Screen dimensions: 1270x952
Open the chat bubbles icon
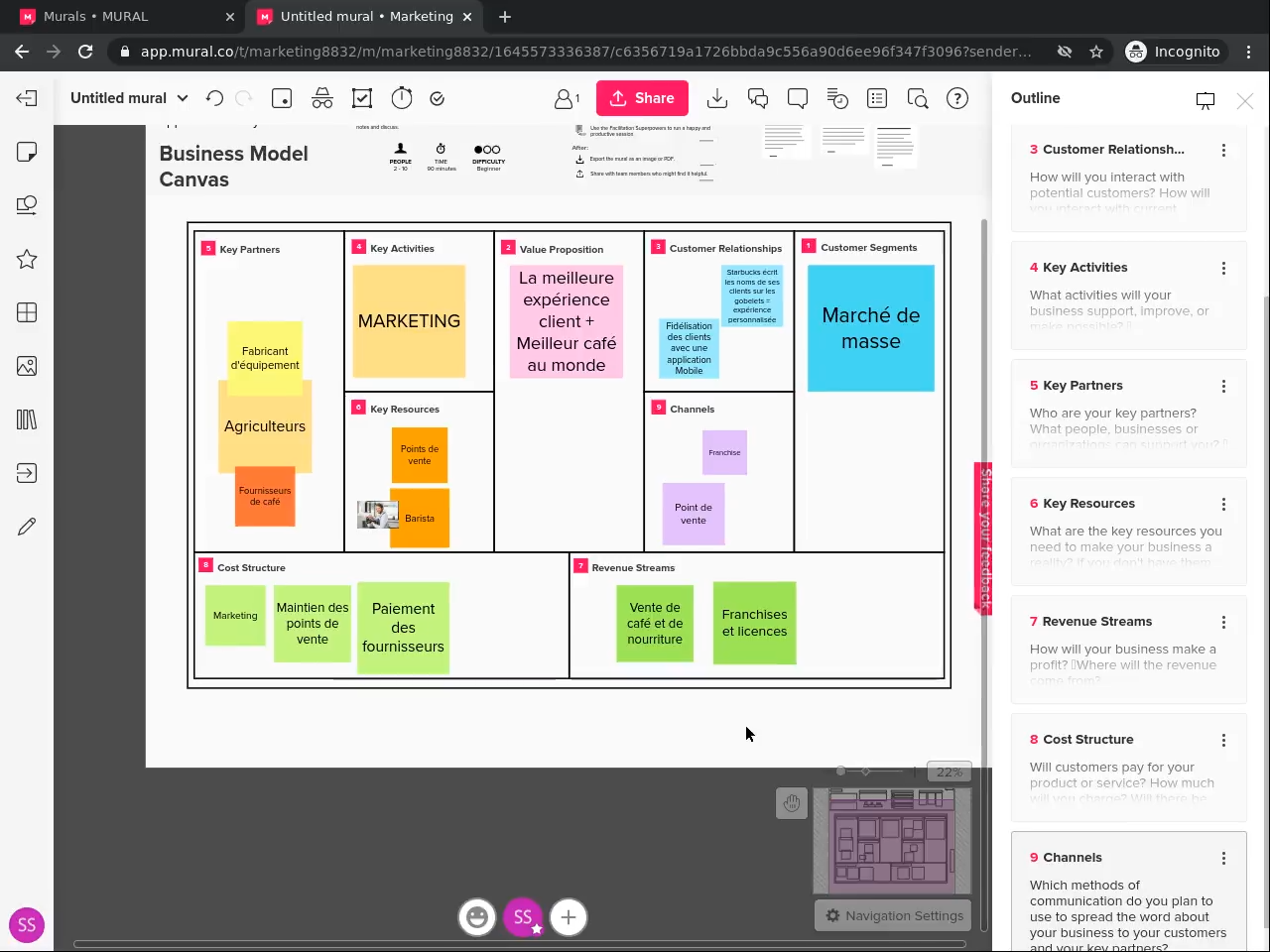click(758, 98)
